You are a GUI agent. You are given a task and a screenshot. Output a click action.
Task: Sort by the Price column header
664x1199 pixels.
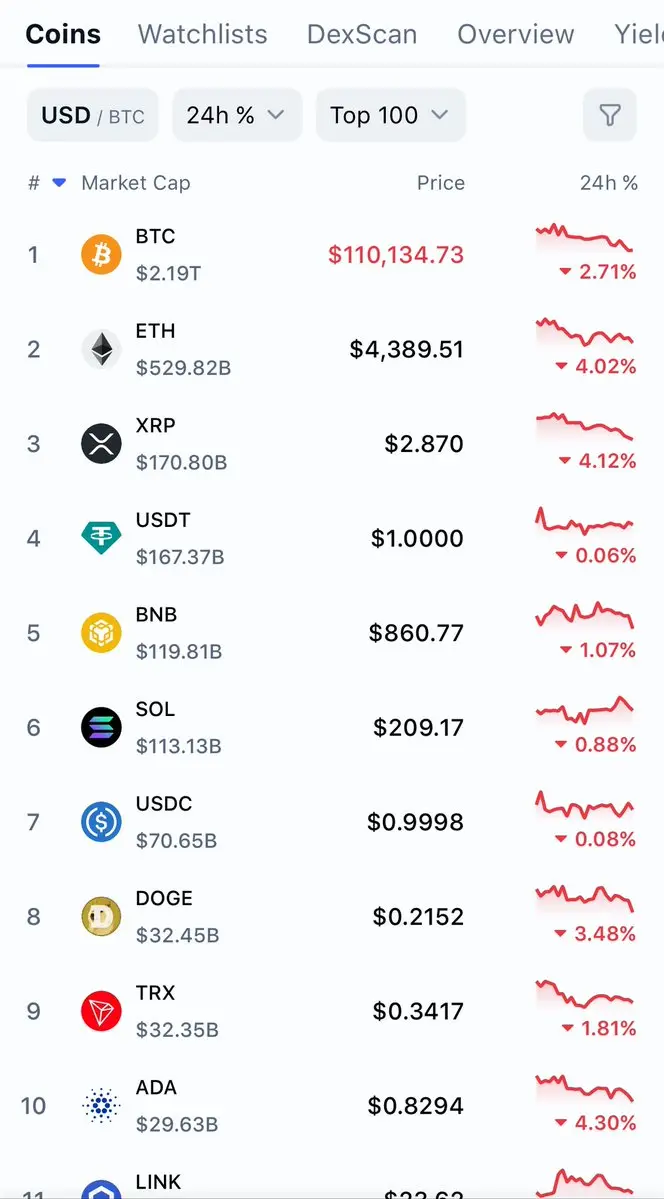(441, 184)
